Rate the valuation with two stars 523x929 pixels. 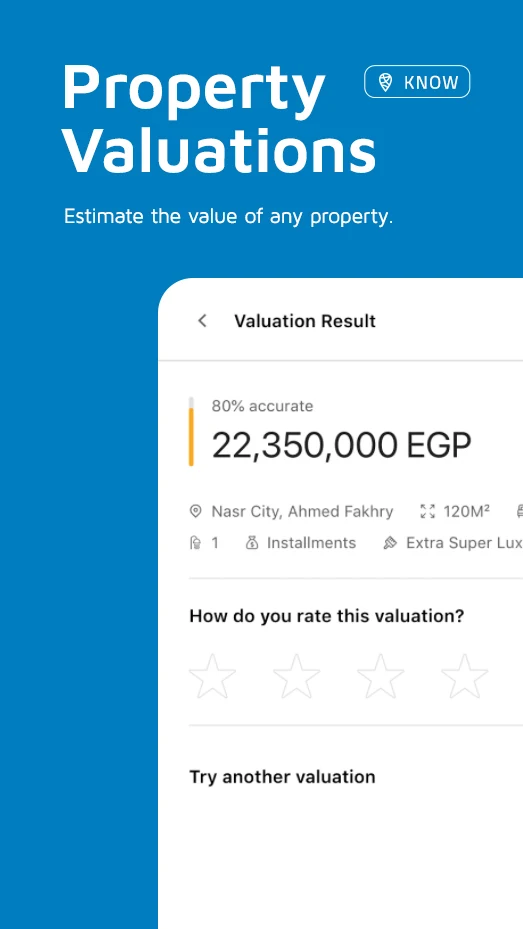pyautogui.click(x=297, y=676)
